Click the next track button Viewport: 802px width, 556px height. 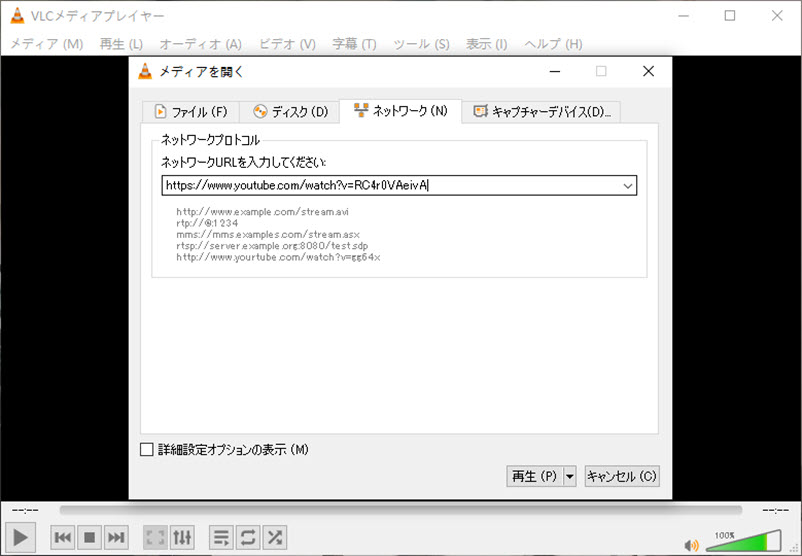pos(116,537)
